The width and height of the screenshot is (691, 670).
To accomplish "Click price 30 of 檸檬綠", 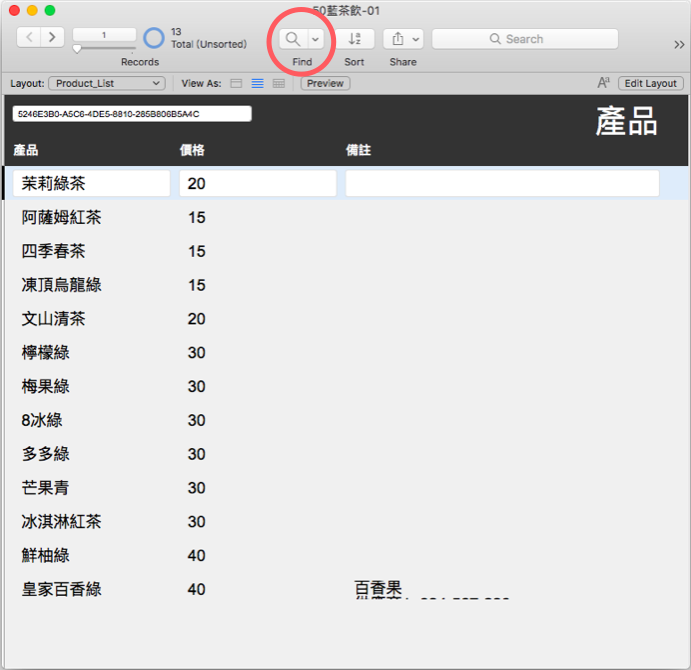I will tap(197, 353).
